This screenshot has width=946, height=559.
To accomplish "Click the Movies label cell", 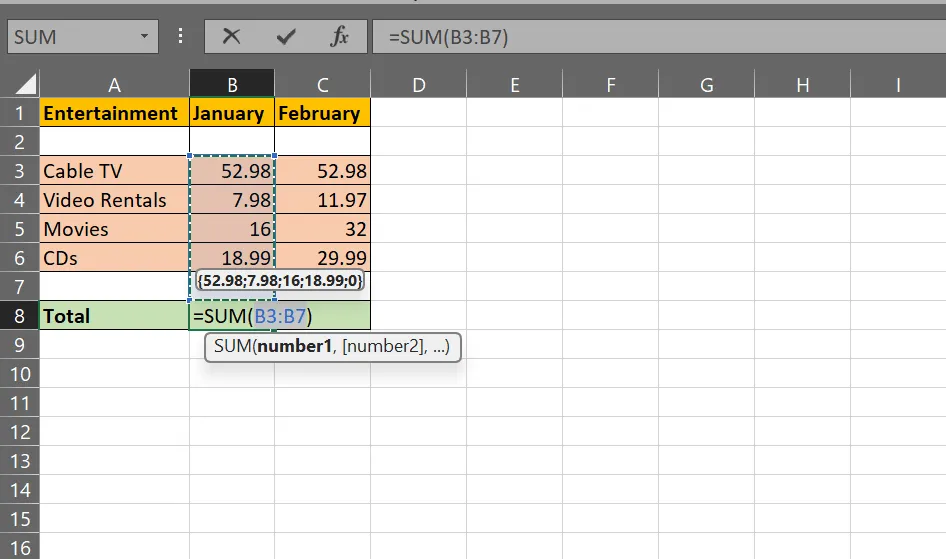I will (x=115, y=229).
